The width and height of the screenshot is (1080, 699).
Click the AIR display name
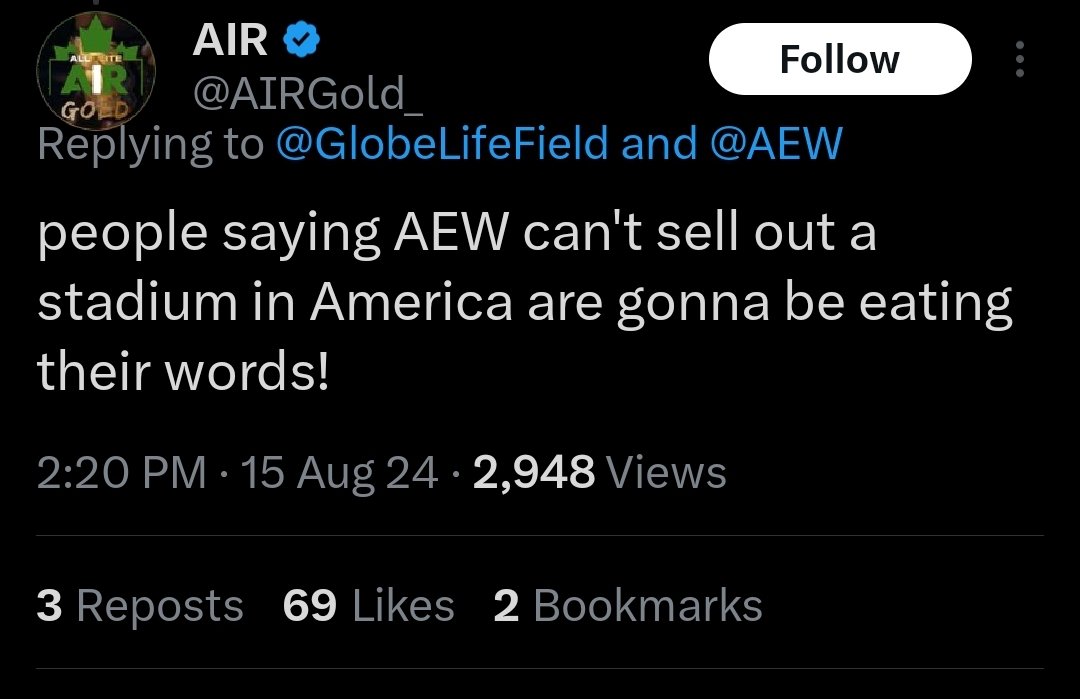pyautogui.click(x=231, y=41)
